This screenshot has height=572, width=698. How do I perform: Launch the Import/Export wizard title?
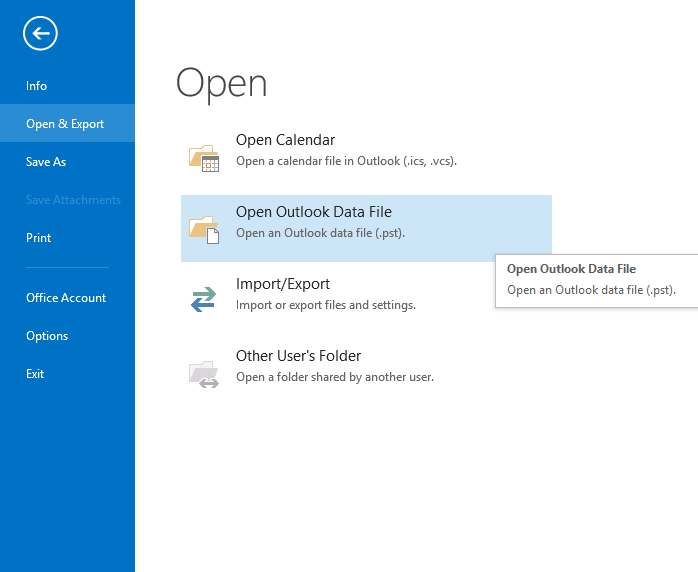[283, 284]
